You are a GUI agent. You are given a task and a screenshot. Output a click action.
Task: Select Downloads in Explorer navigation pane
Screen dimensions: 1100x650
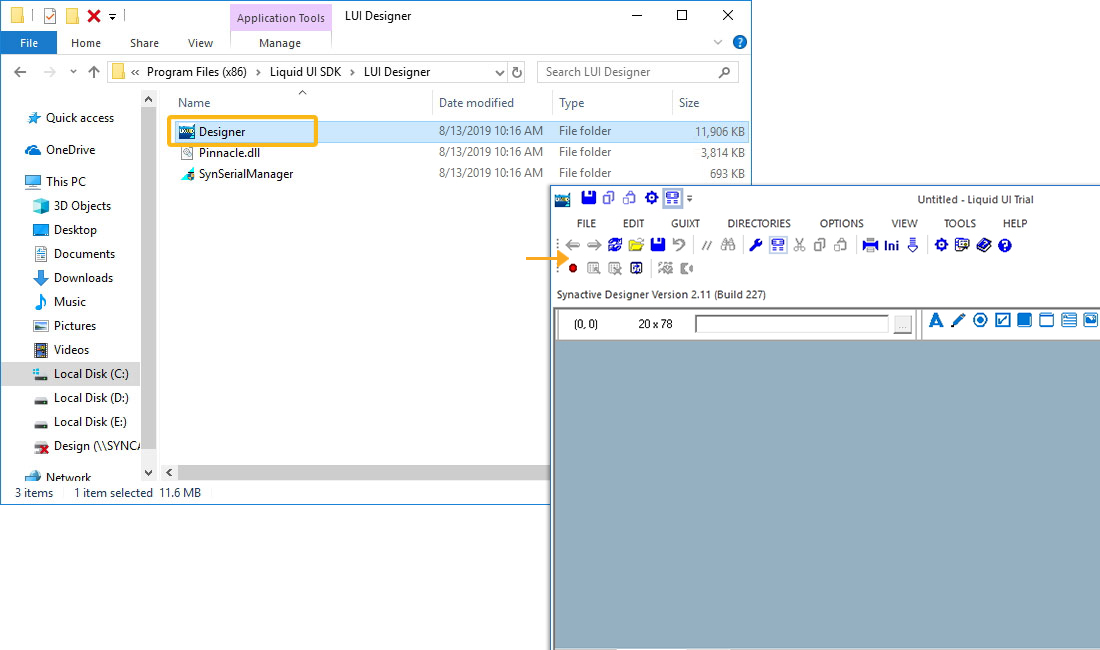point(83,278)
